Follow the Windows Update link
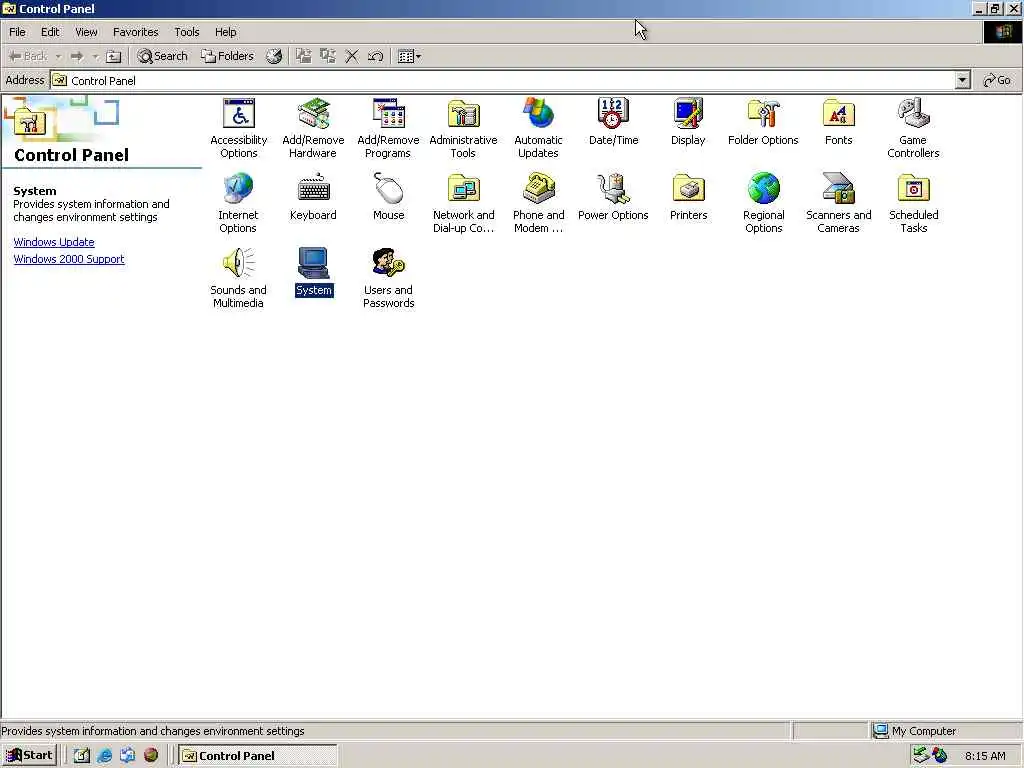Viewport: 1024px width, 768px height. pos(54,242)
